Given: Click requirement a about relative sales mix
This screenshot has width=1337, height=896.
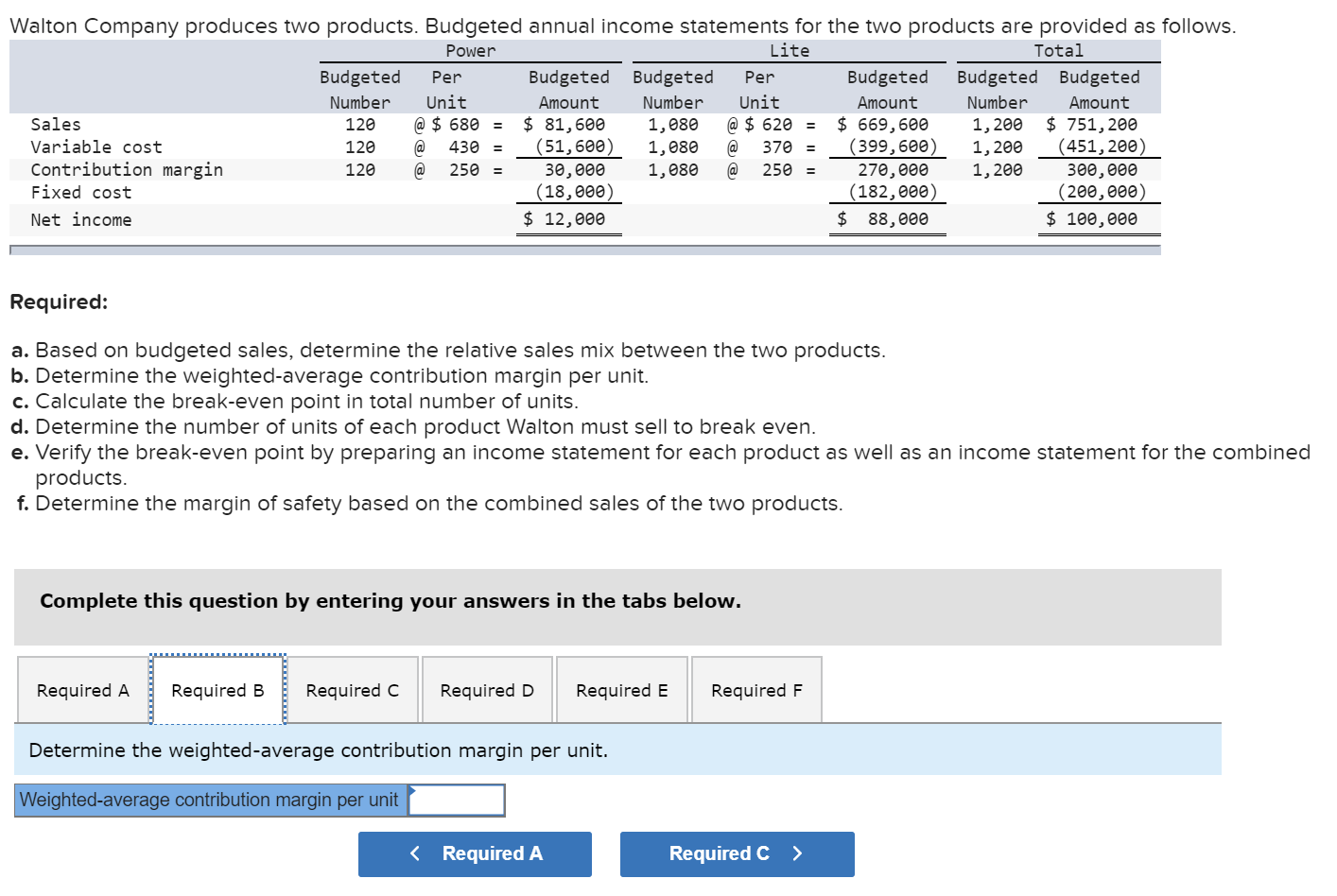Looking at the screenshot, I should [448, 351].
